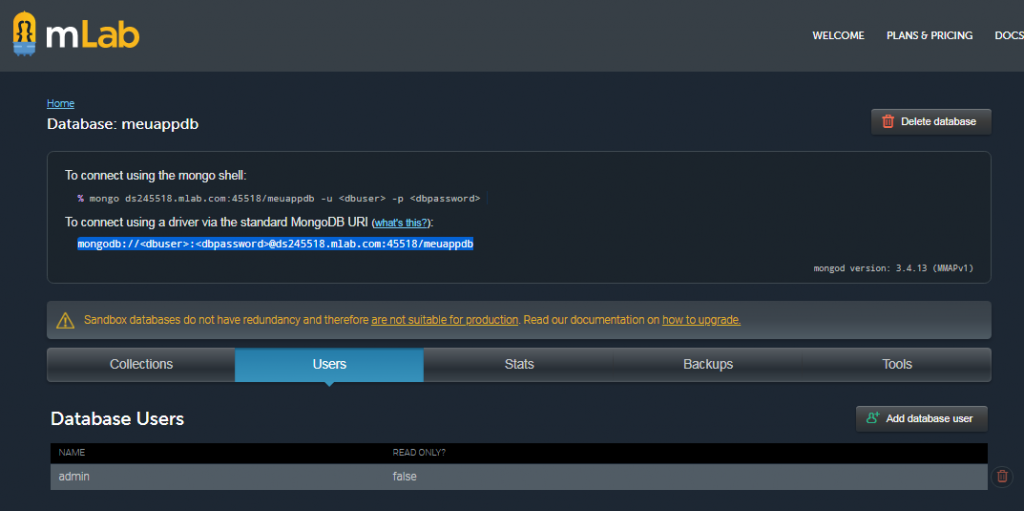The image size is (1024, 511).
Task: Follow the "how to upgrade" link
Action: click(x=701, y=320)
